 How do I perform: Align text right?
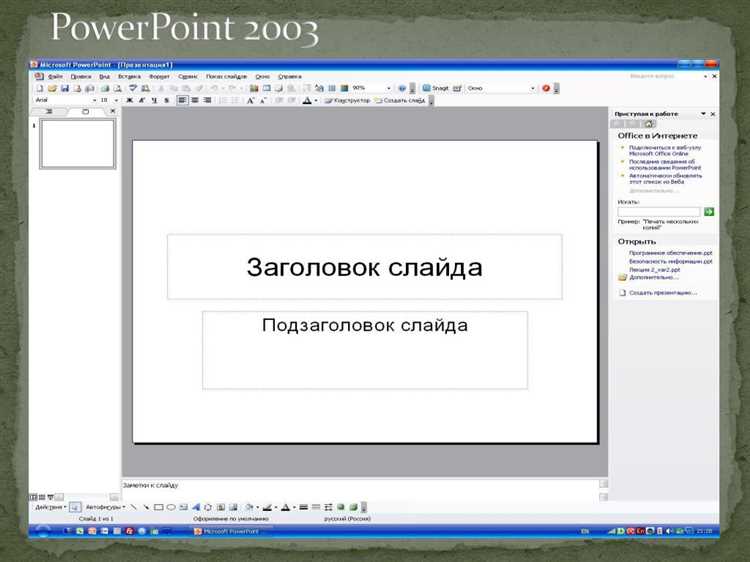[x=207, y=100]
